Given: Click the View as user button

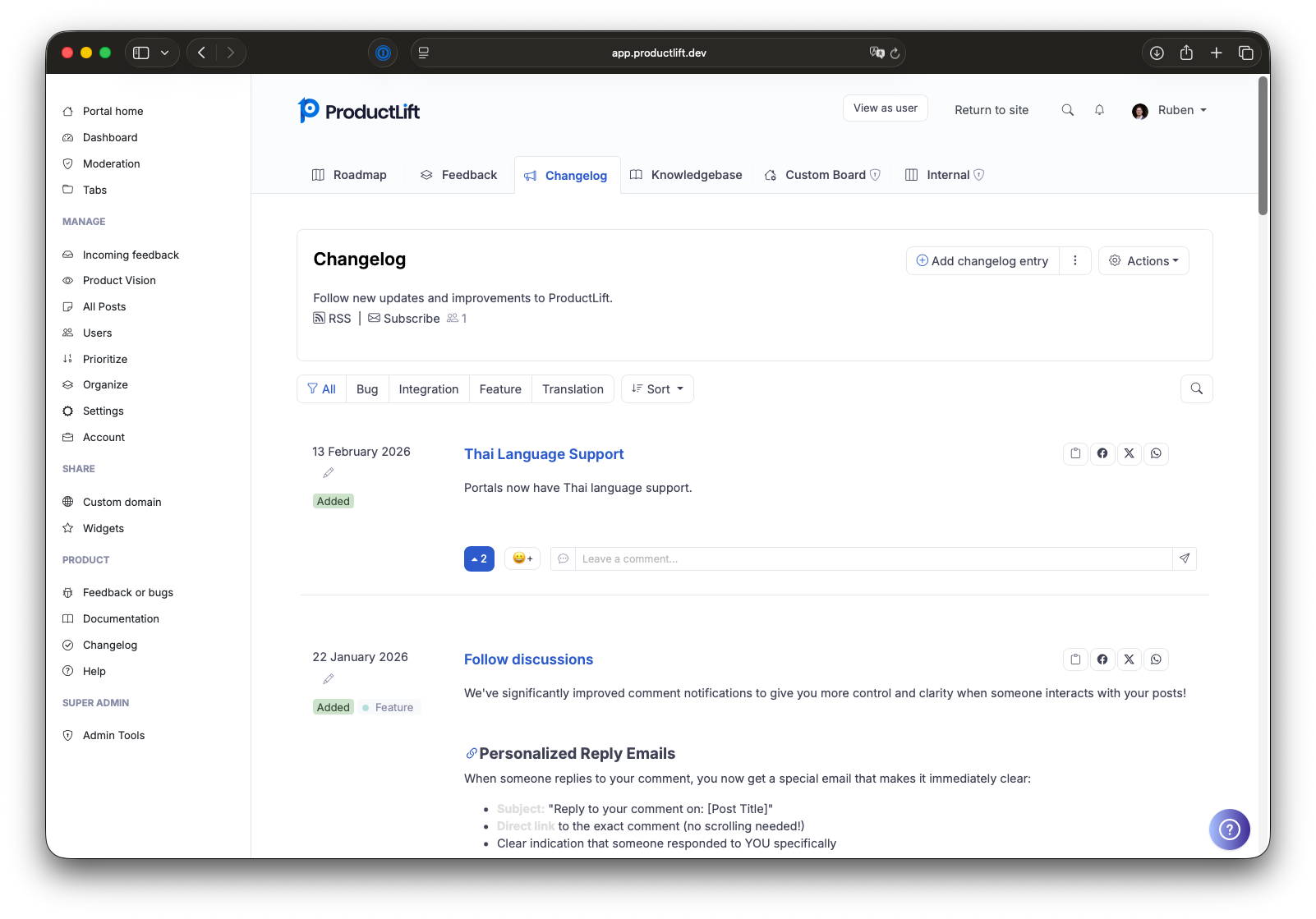Looking at the screenshot, I should 886,108.
